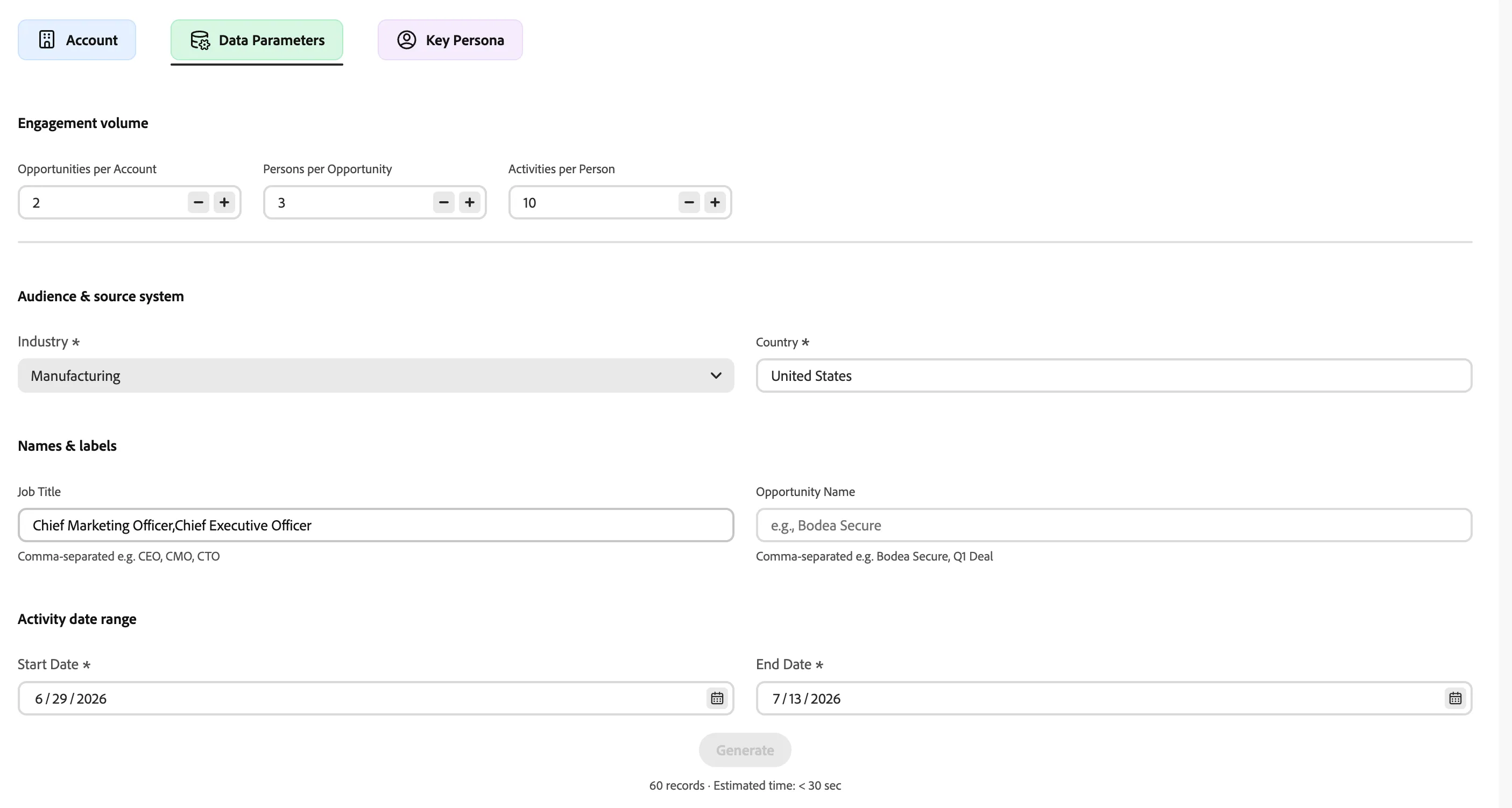Increase Opportunities per Account value
Viewport: 1512px width, 808px height.
coord(224,202)
